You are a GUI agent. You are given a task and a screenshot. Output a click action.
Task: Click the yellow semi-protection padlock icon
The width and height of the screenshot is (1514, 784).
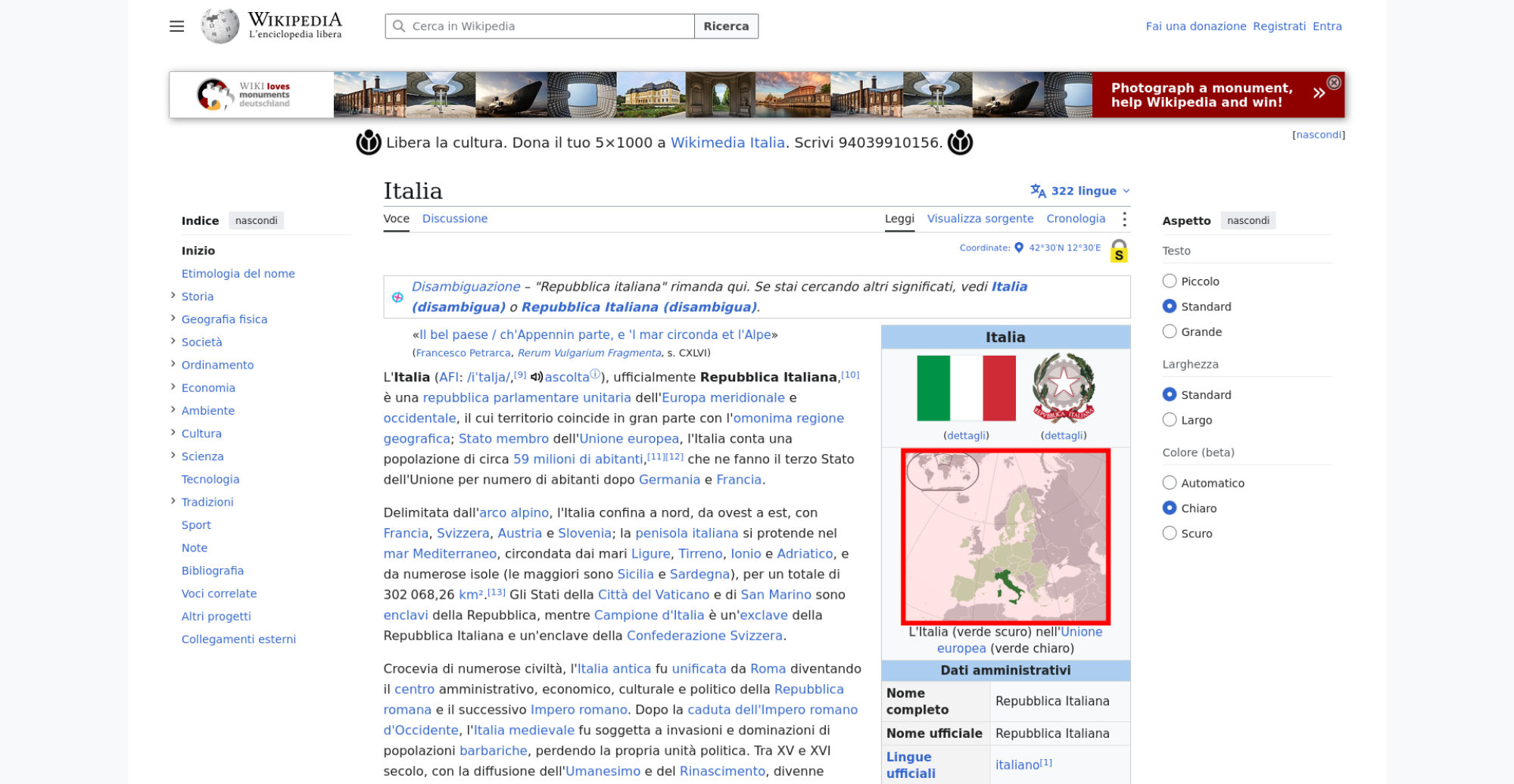coord(1119,250)
